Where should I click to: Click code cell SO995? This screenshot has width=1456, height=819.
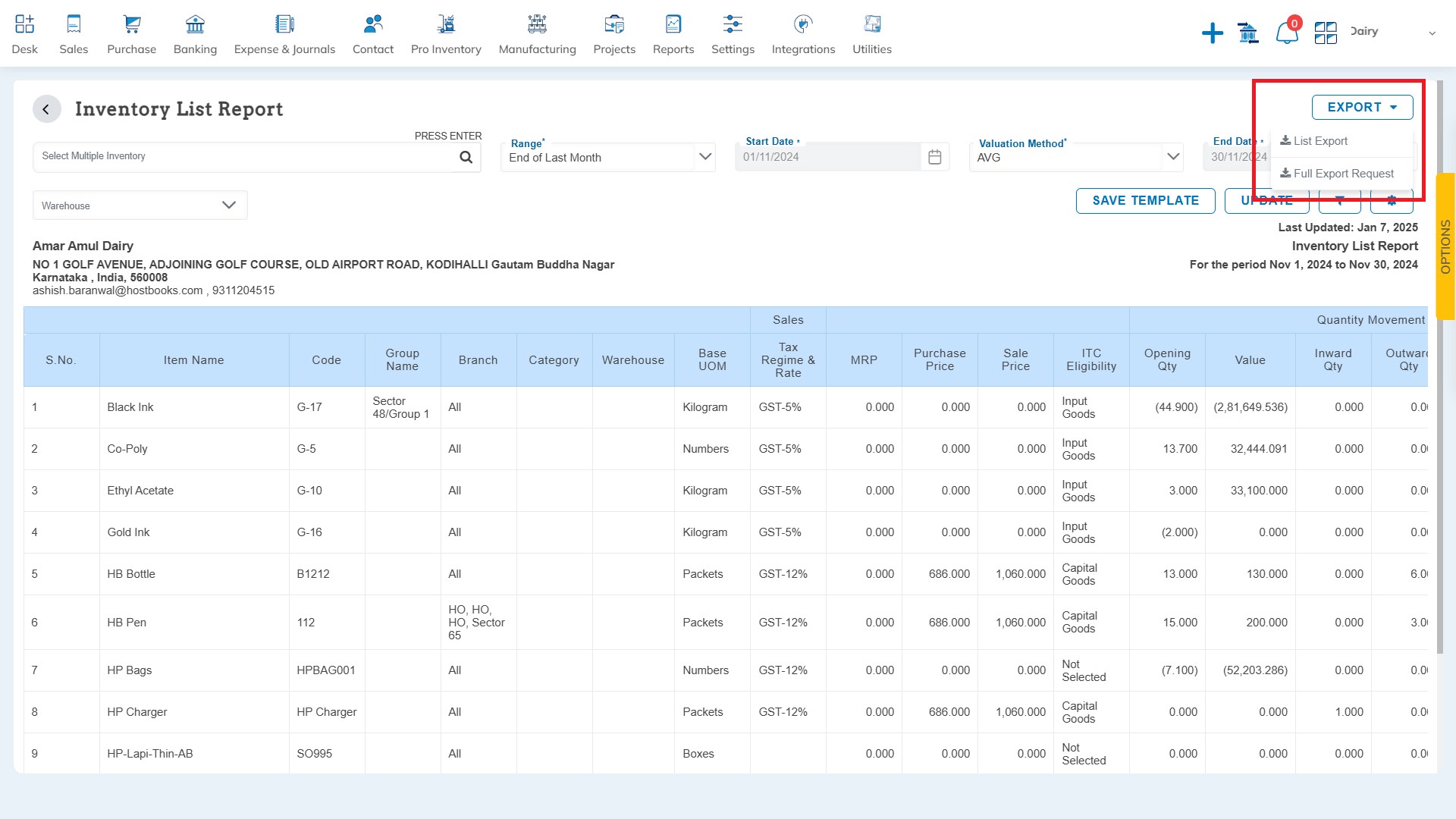[326, 754]
